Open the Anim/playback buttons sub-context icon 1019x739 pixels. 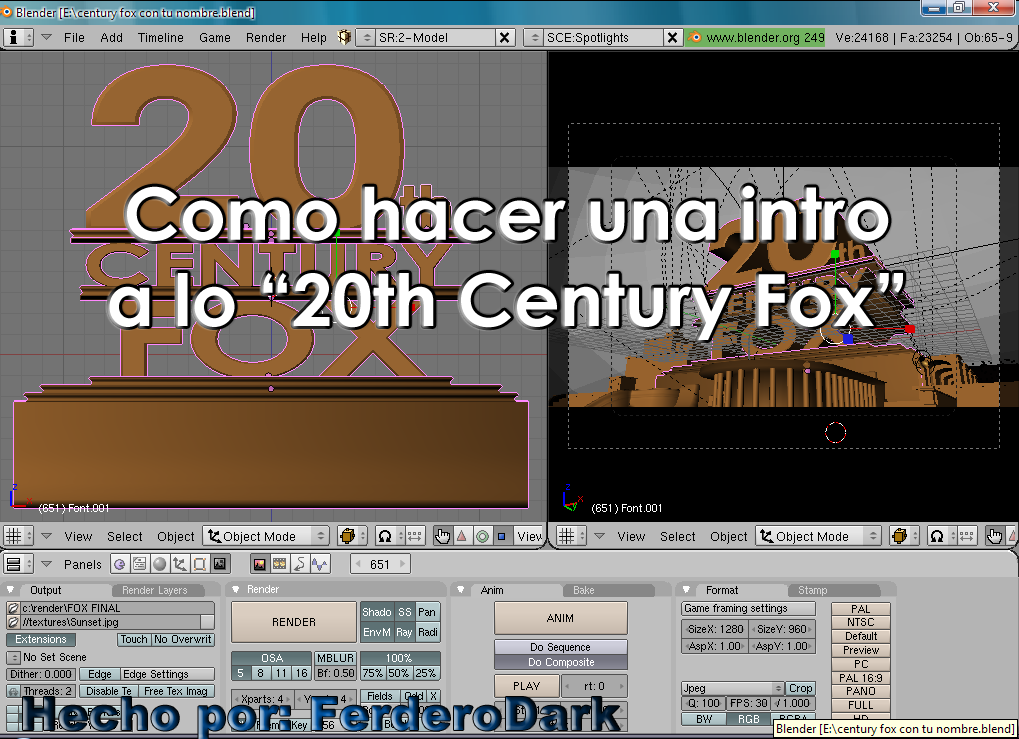click(300, 564)
